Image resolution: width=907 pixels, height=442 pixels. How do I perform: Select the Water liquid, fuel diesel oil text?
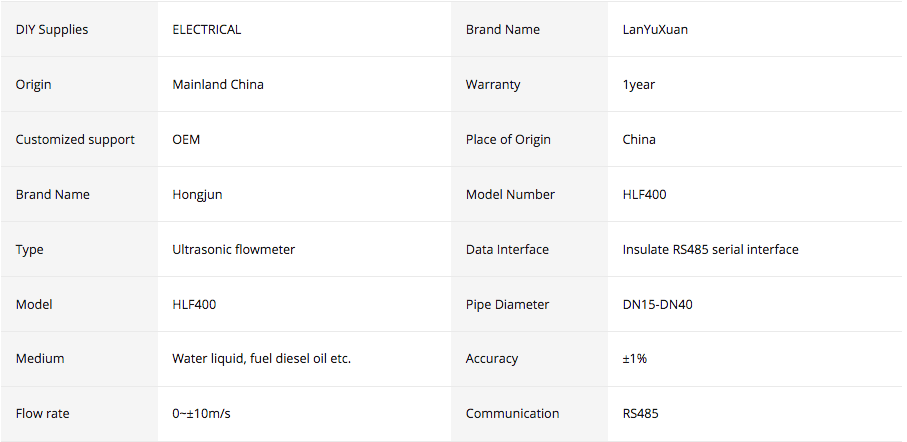(x=261, y=359)
